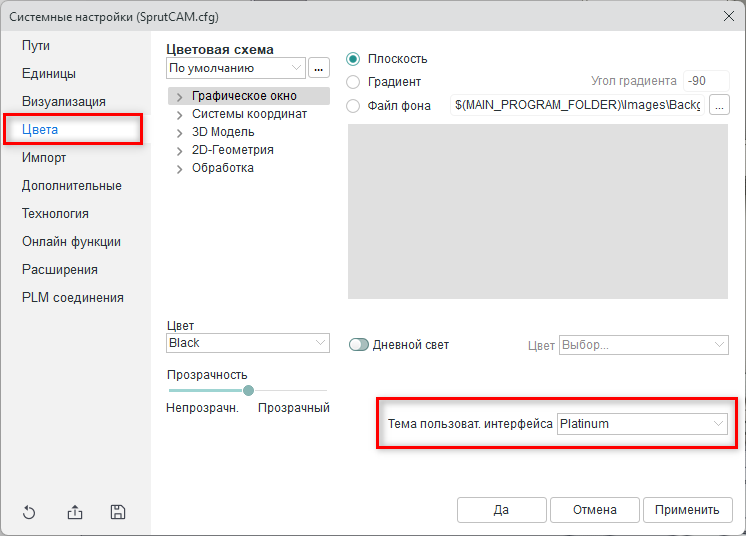Click the Отмена button
This screenshot has height=536, width=746.
[594, 510]
